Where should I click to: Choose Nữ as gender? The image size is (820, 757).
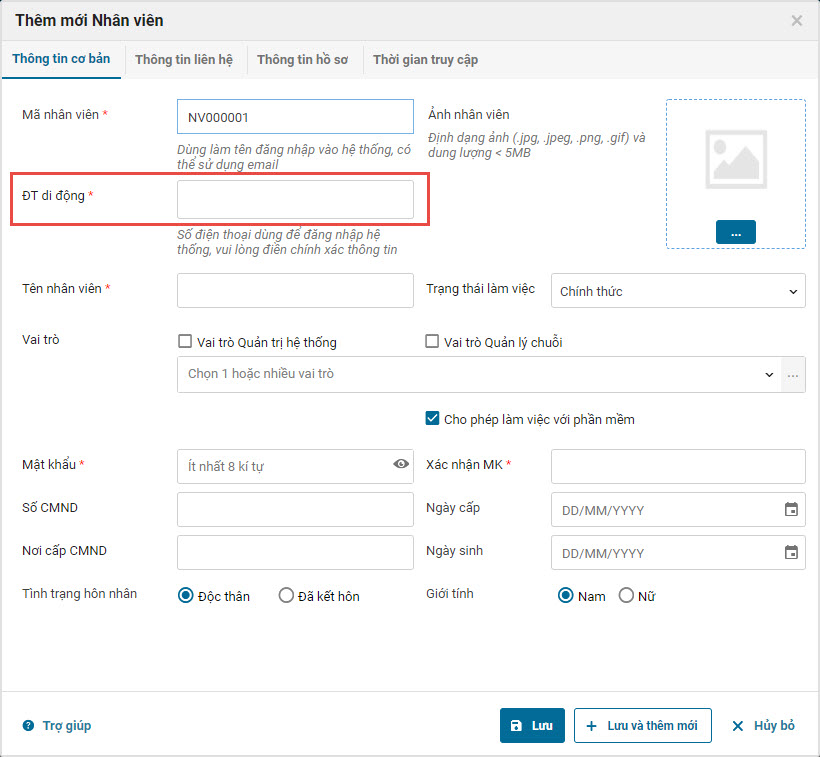tap(627, 596)
